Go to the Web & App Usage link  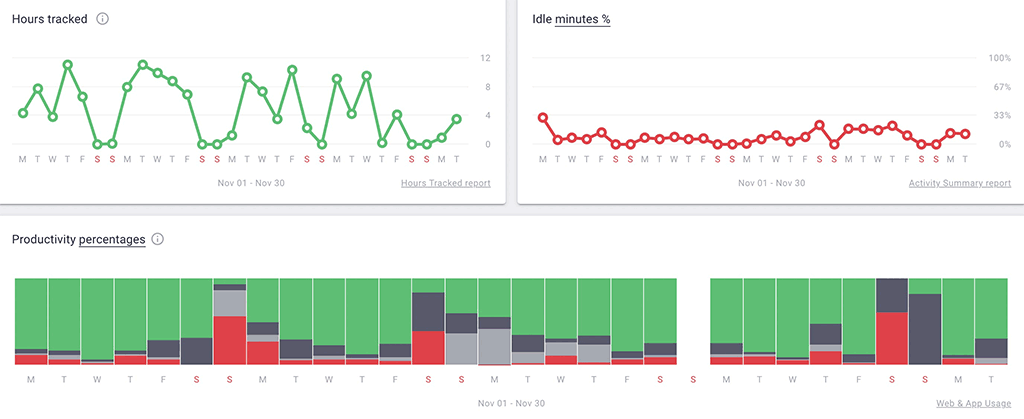click(x=972, y=403)
